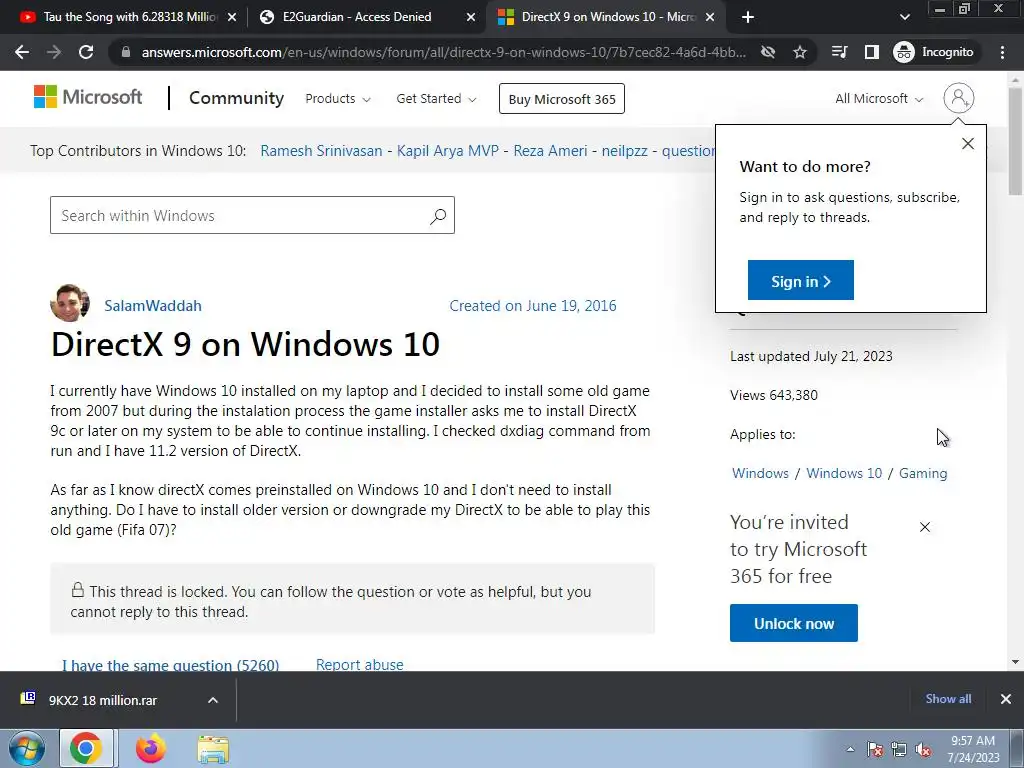Close the downloads bar

coord(1006,699)
